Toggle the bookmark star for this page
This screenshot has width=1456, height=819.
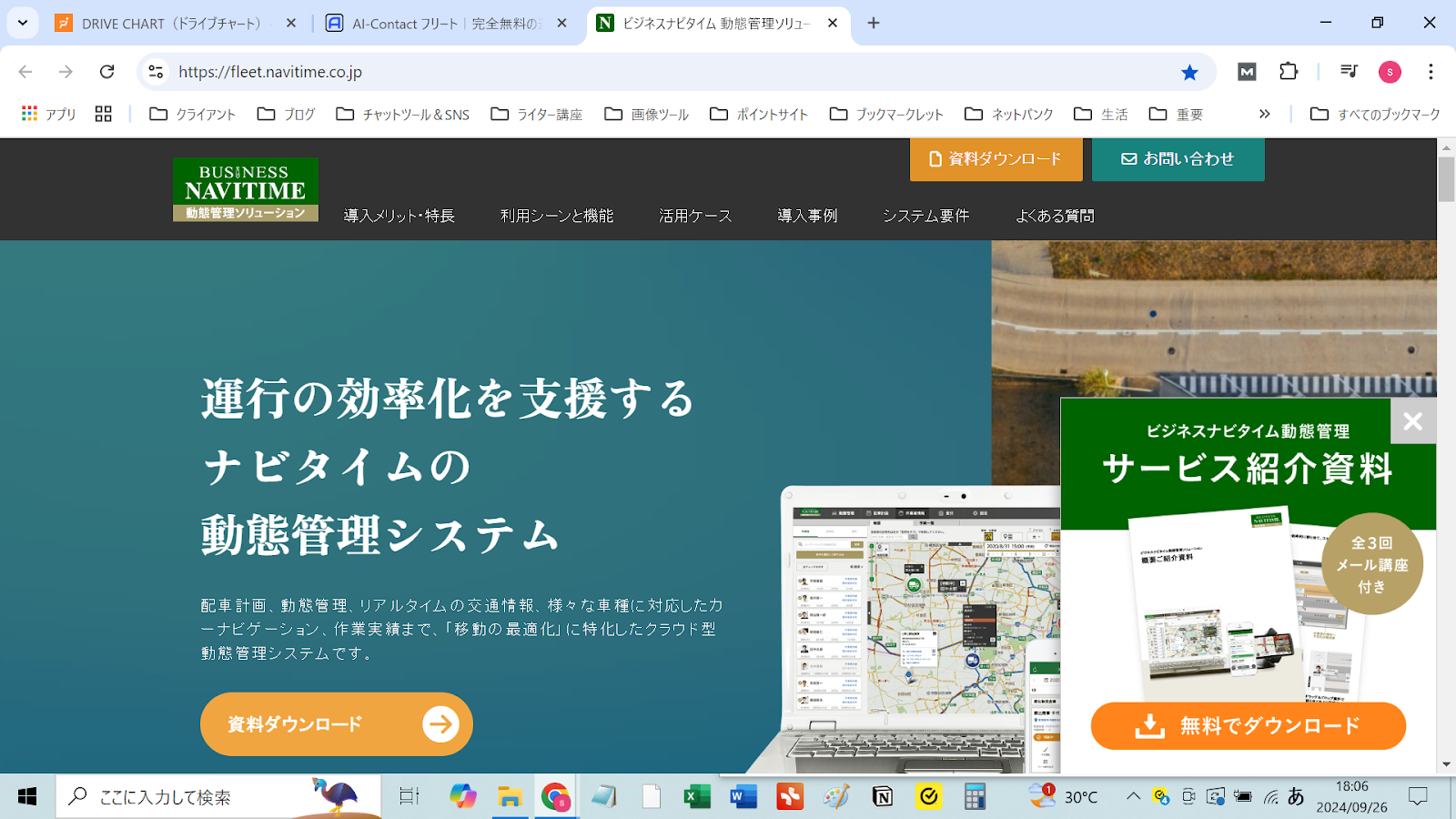pos(1189,72)
